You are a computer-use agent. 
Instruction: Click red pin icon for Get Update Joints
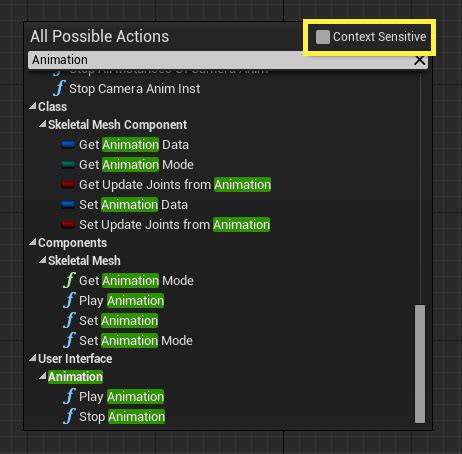point(68,185)
